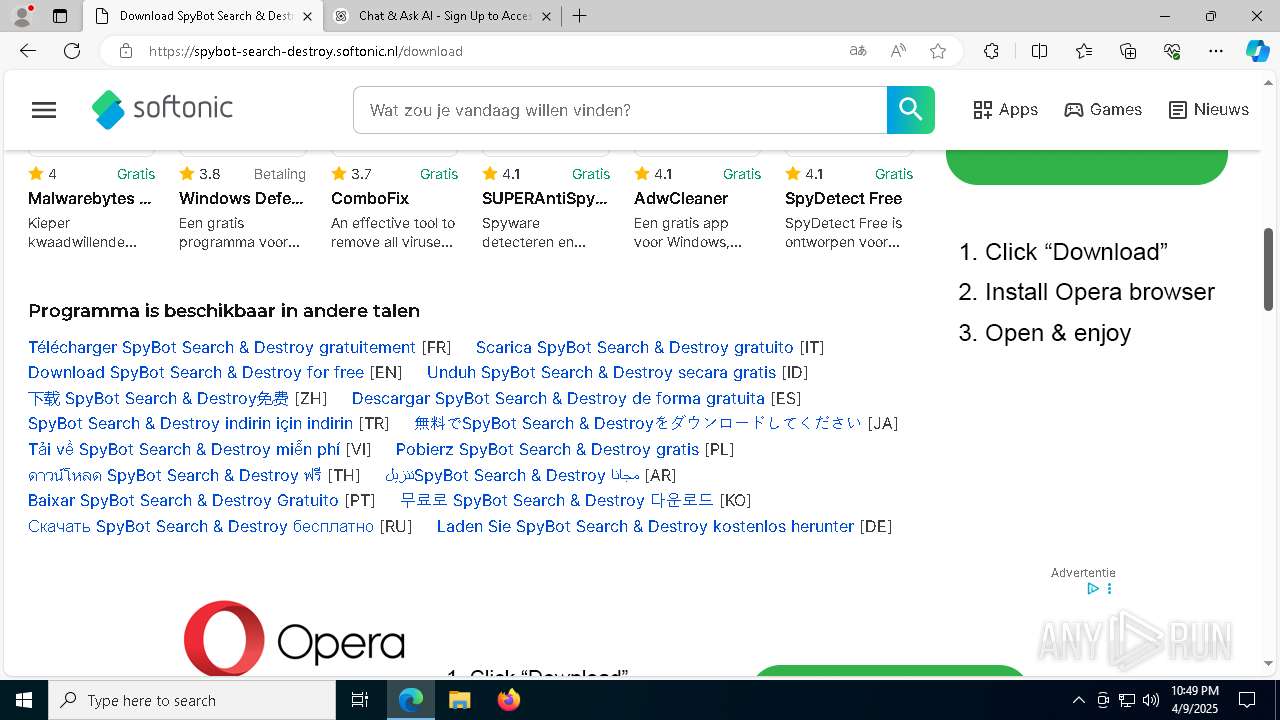The image size is (1280, 720).
Task: Open the Chinese SpyBot download link
Action: pyautogui.click(x=158, y=398)
